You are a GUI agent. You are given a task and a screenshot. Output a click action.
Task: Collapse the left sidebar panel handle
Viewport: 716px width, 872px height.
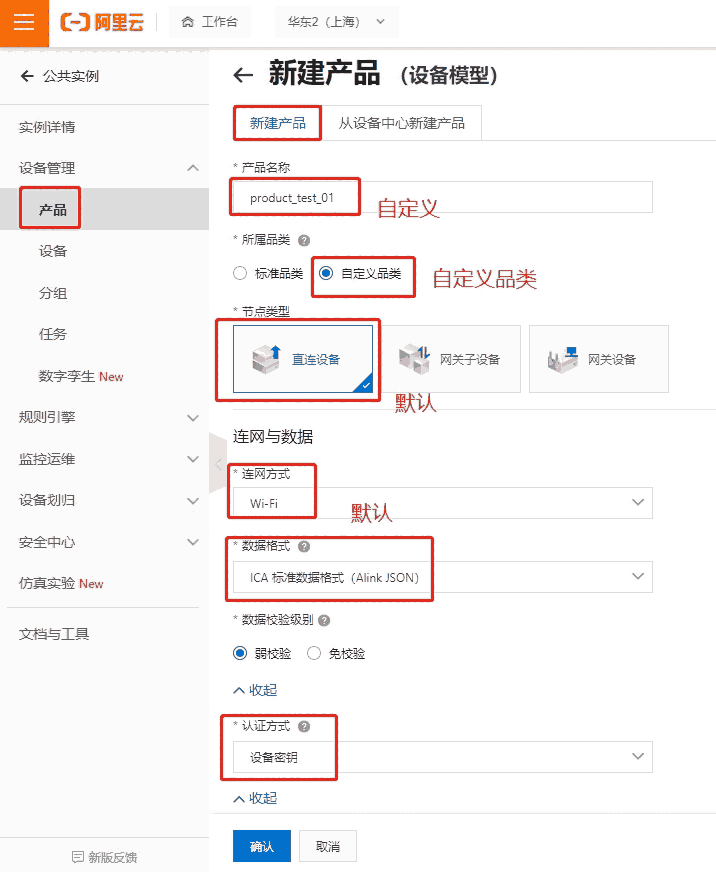point(218,463)
